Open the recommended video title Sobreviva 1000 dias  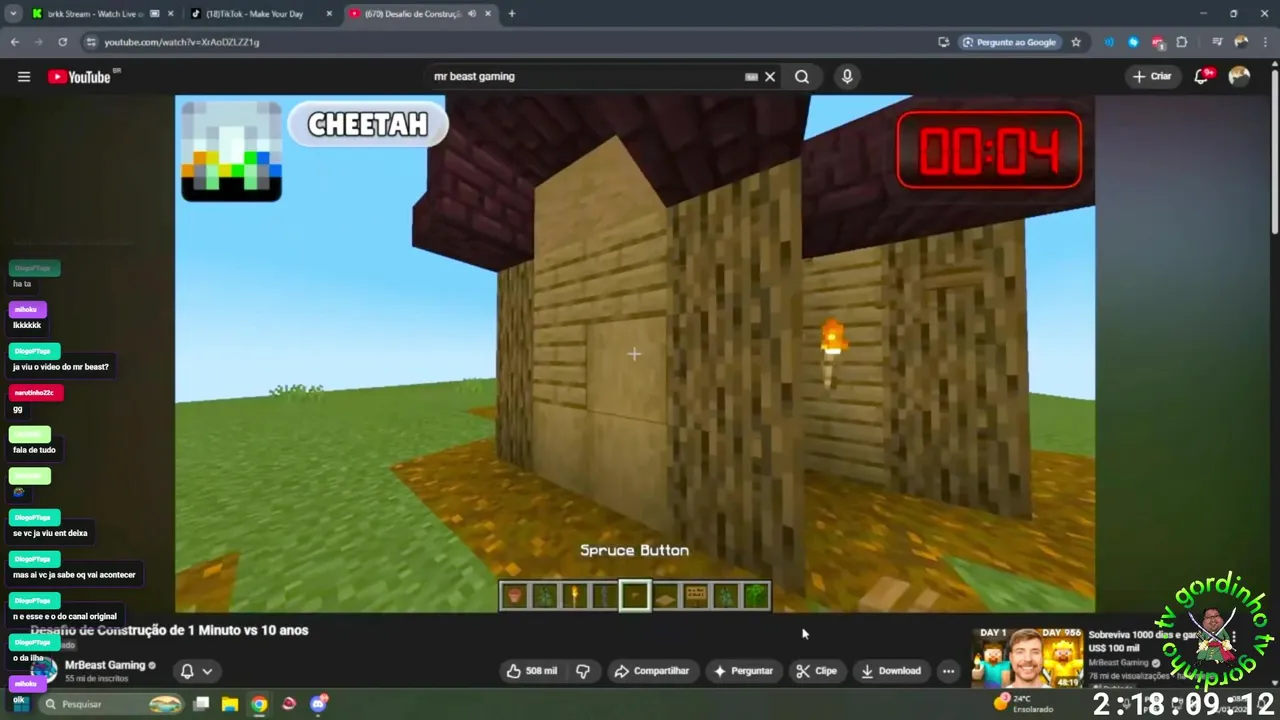1143,641
